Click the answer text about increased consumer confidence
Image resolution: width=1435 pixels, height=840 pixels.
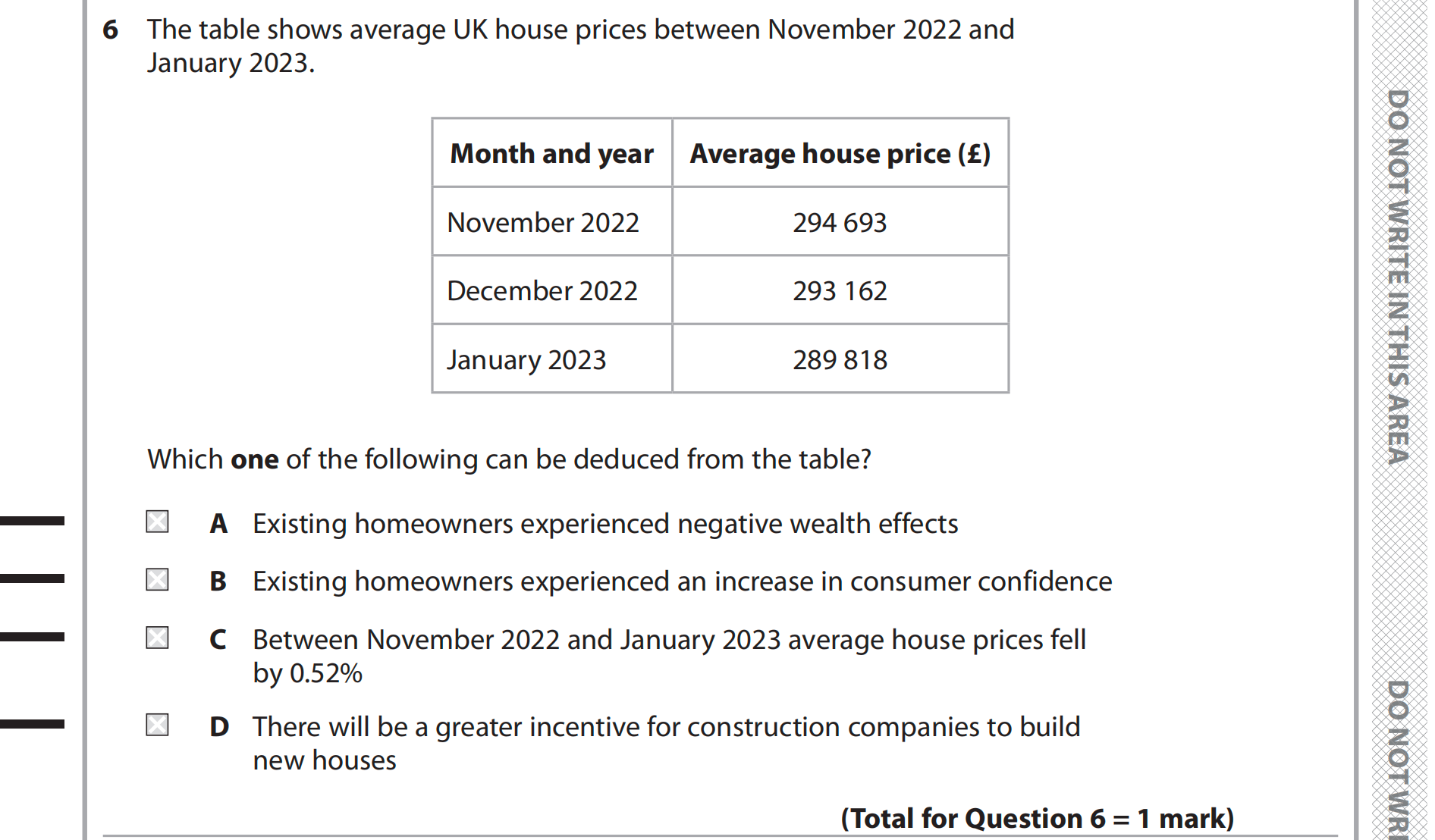point(682,581)
